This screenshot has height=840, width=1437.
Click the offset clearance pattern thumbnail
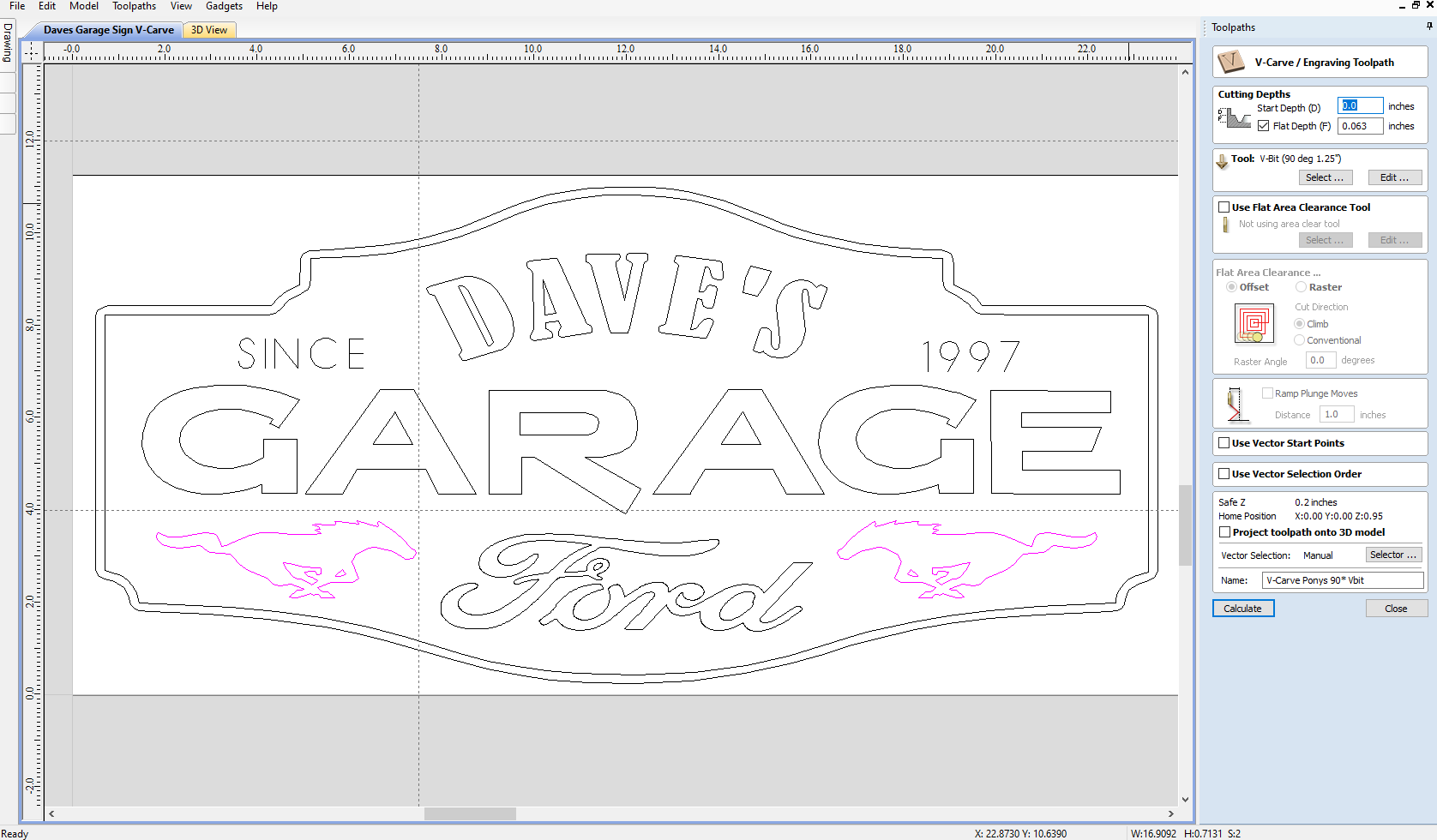pyautogui.click(x=1254, y=324)
